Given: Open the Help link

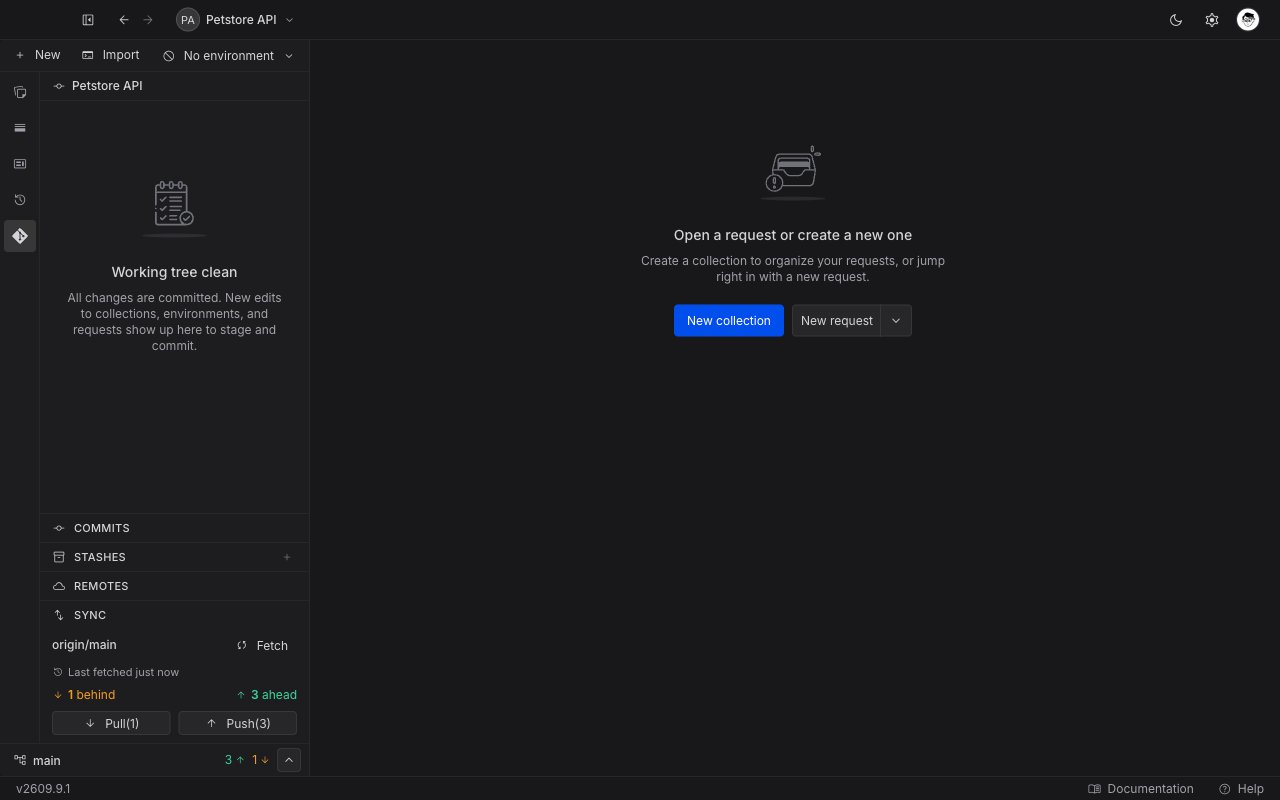Looking at the screenshot, I should 1241,789.
